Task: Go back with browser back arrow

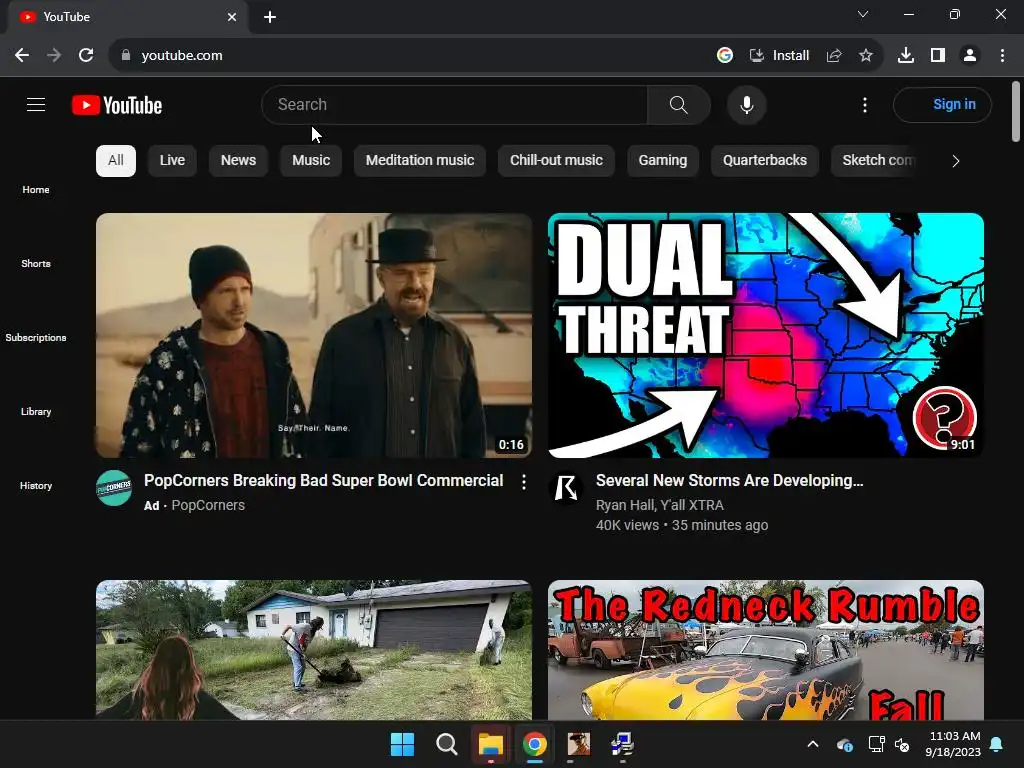Action: point(22,56)
